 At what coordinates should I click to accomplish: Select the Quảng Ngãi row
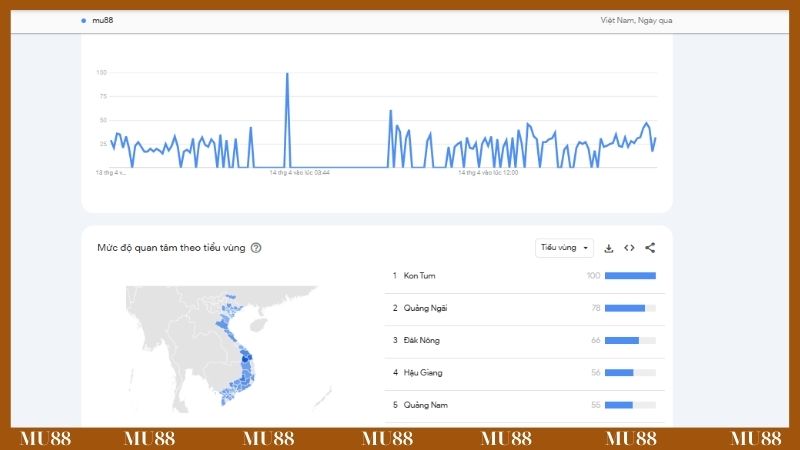(x=524, y=308)
